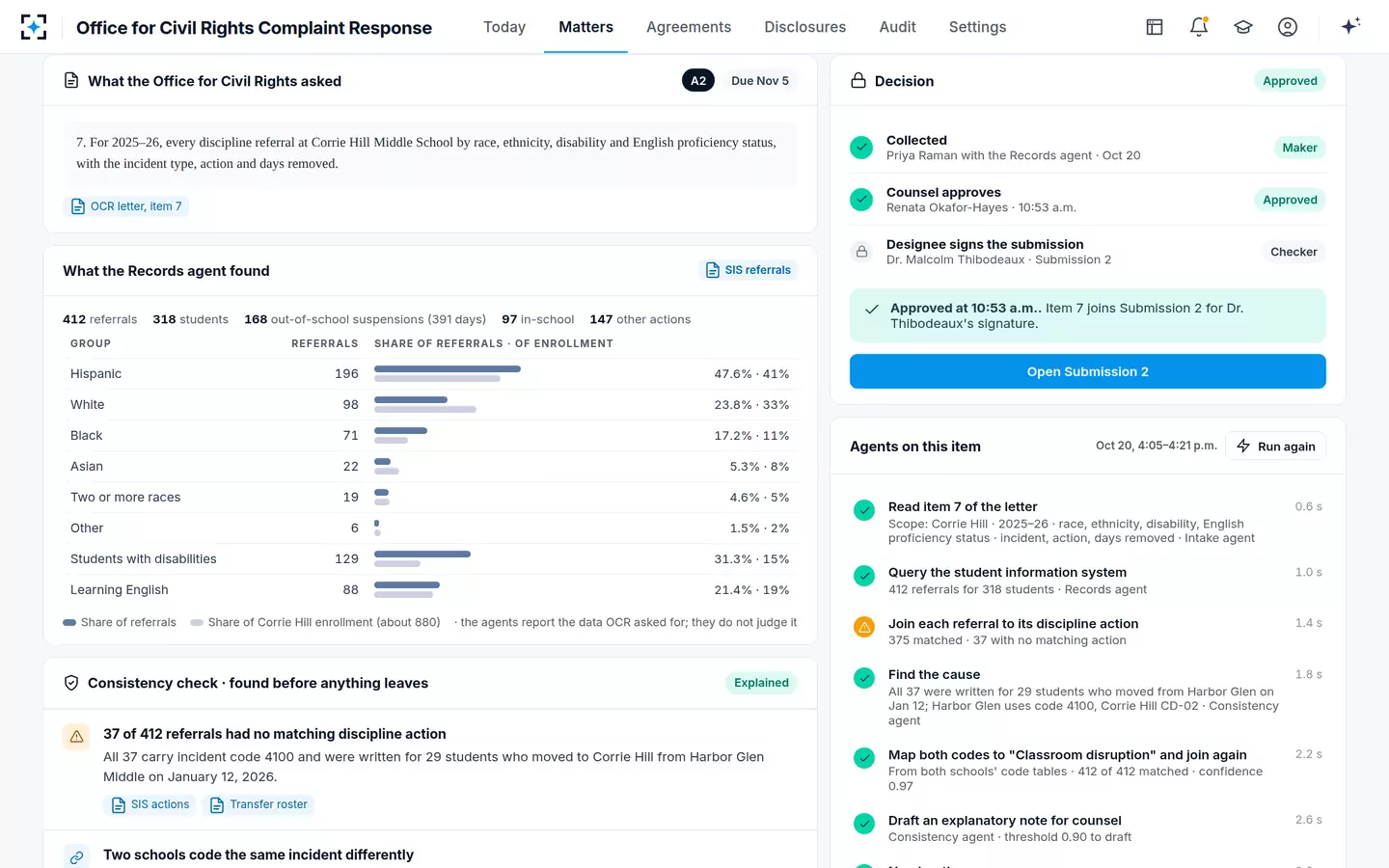
Task: Select the Matters tab
Action: coord(586,27)
